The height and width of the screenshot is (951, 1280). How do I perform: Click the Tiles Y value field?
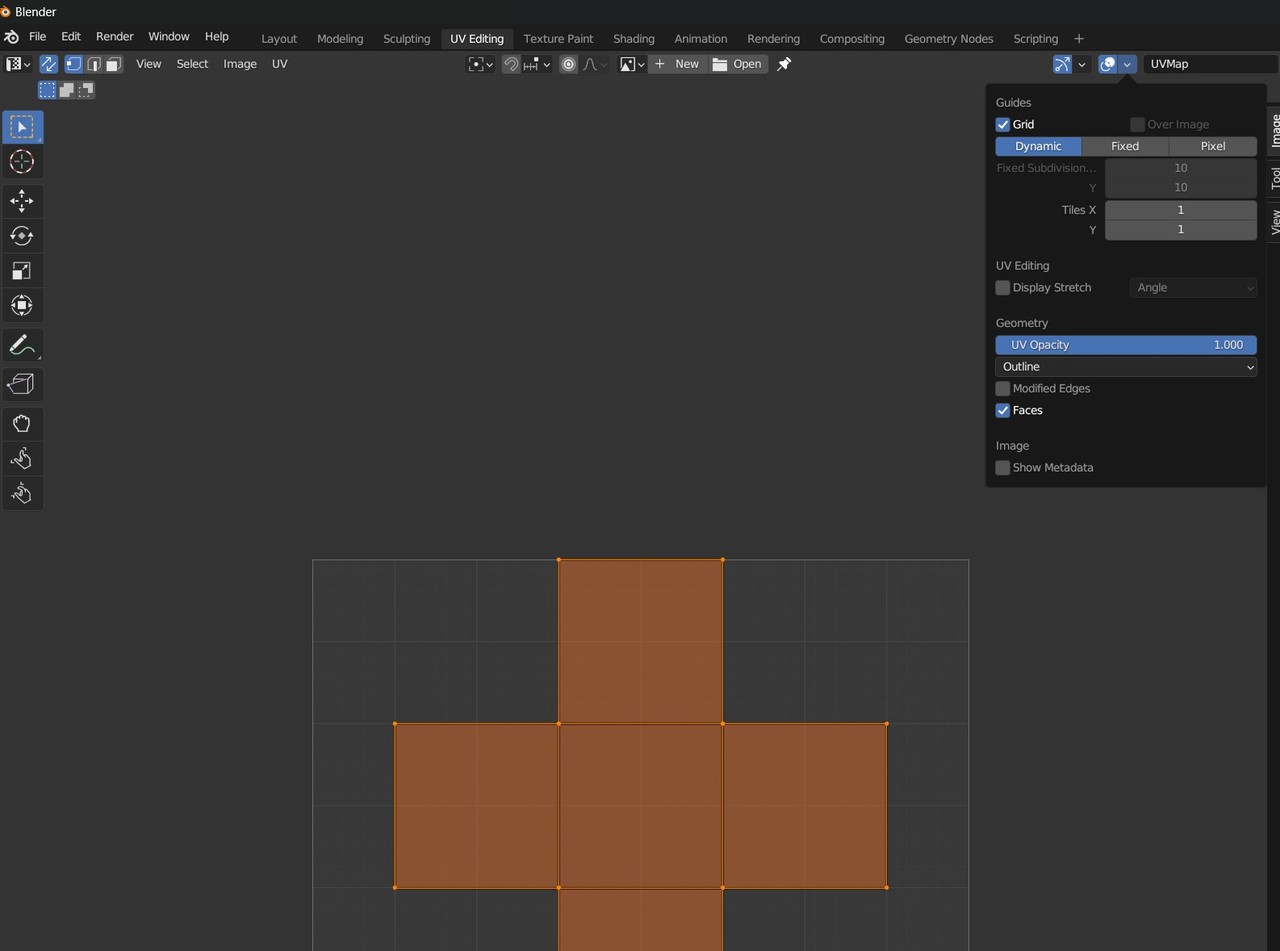click(1181, 230)
